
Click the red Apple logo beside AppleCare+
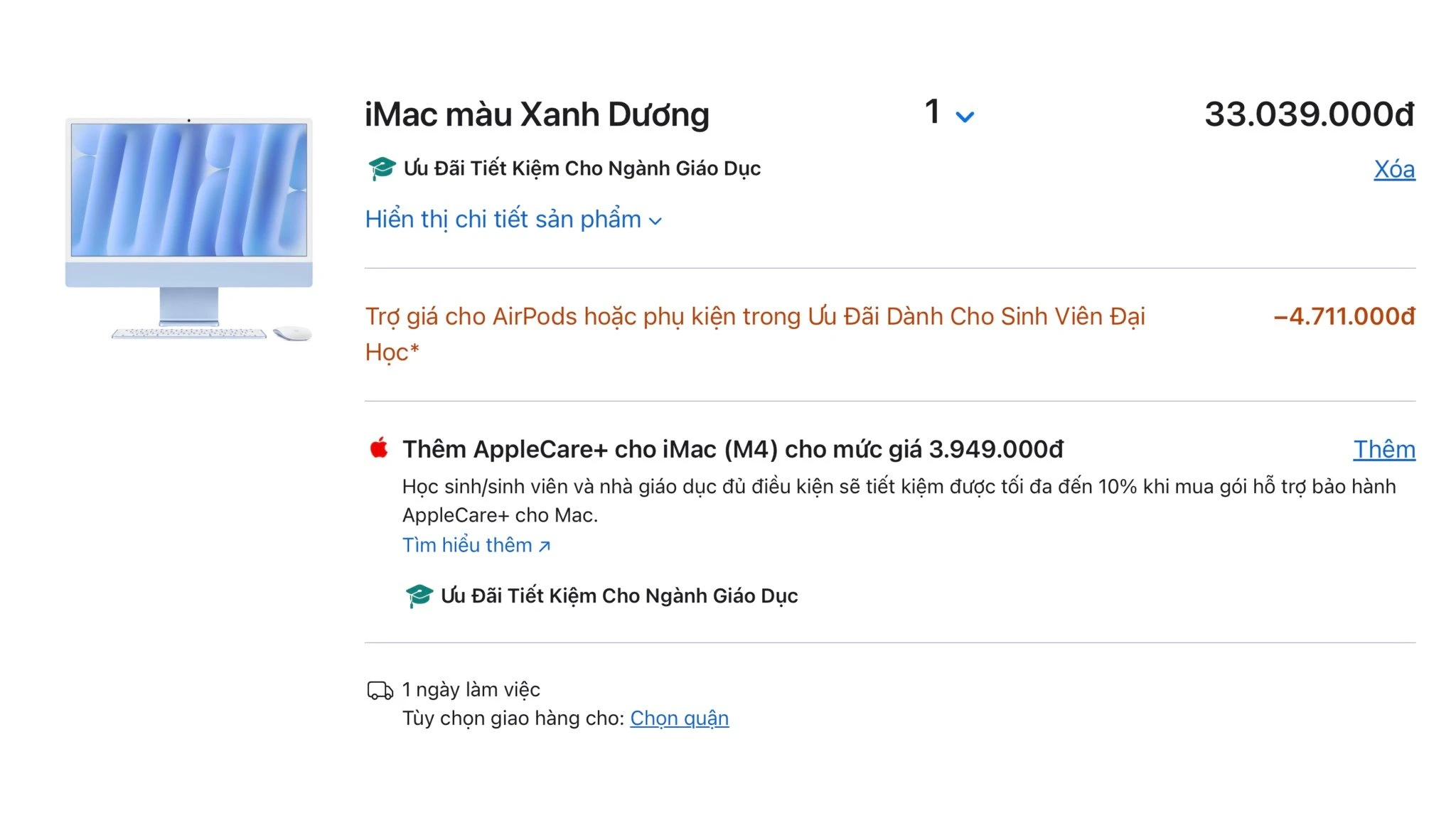point(379,448)
